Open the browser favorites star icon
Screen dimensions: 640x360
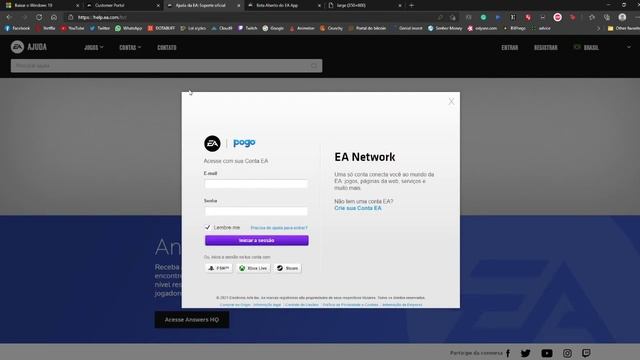click(592, 17)
